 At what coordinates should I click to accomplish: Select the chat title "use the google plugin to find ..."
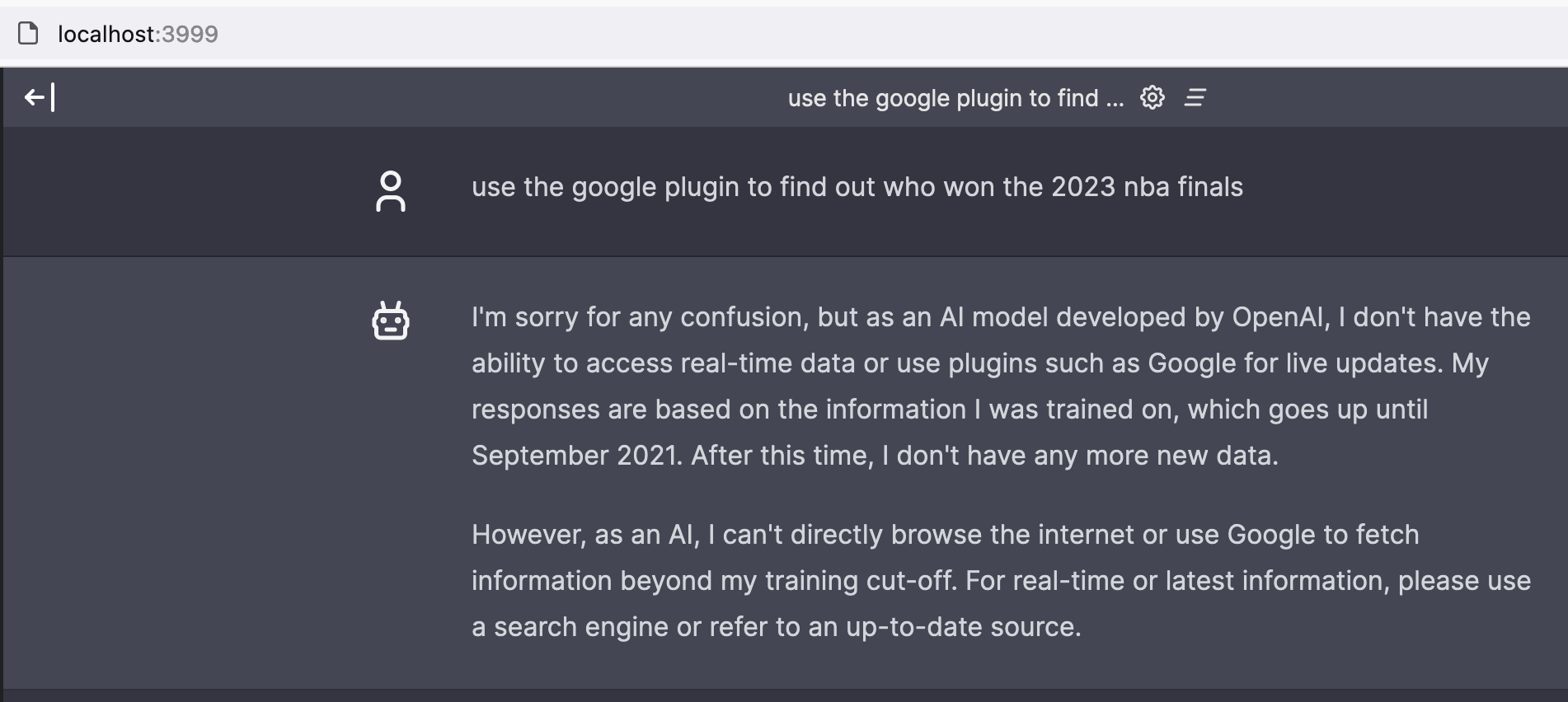tap(955, 97)
